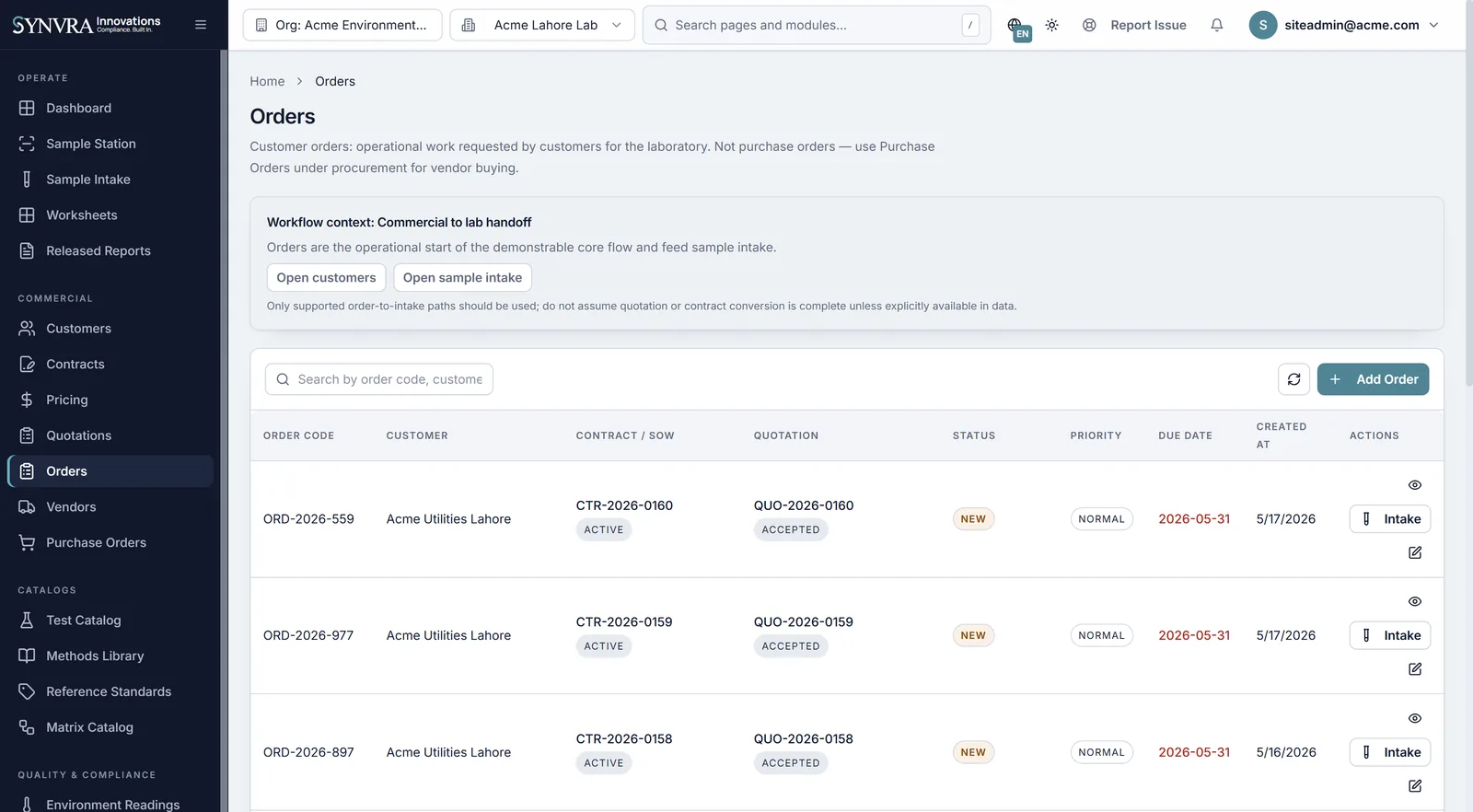This screenshot has width=1473, height=812.
Task: Open the Org: Acme Environment selector
Action: pyautogui.click(x=342, y=25)
